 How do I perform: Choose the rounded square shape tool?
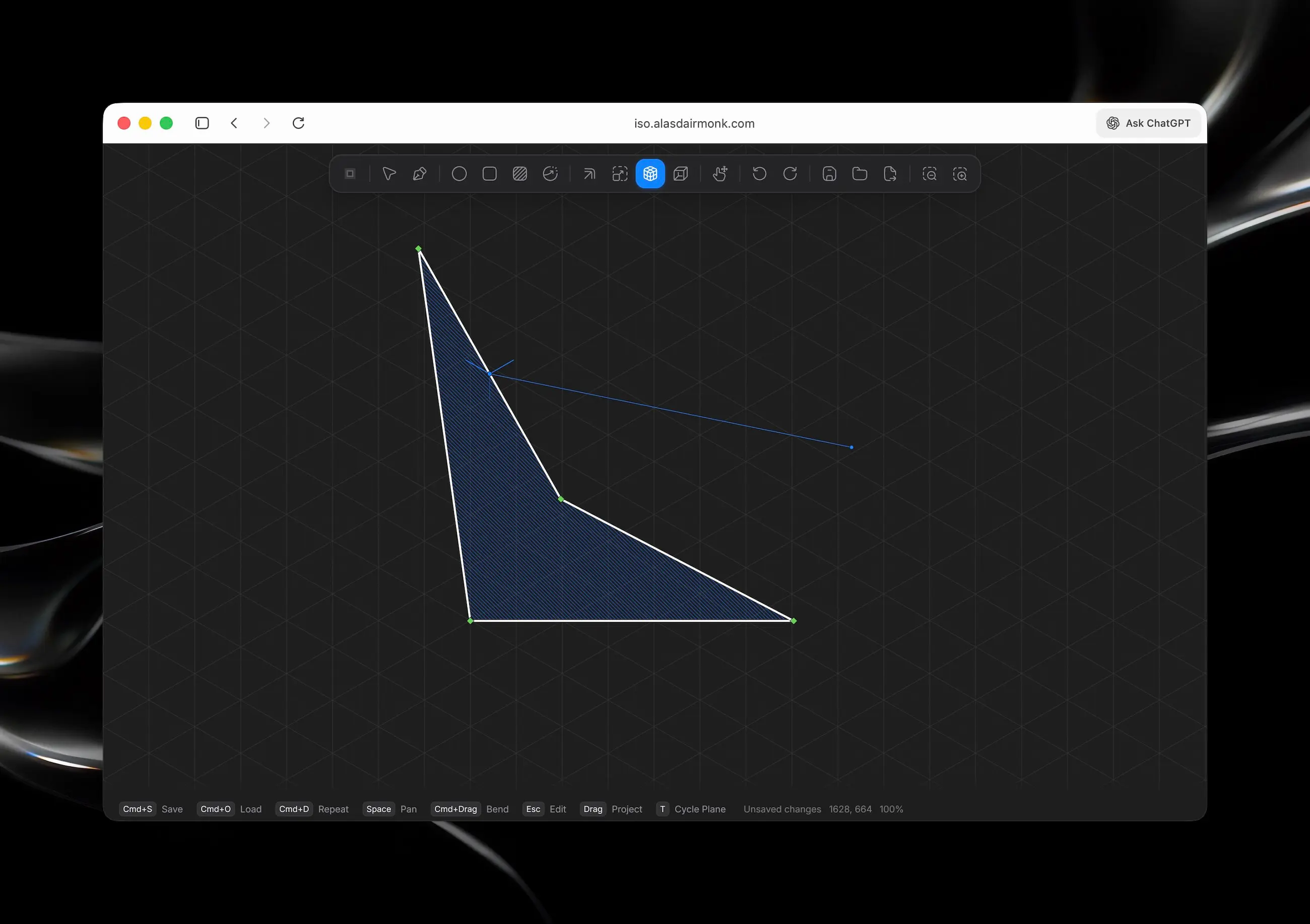pyautogui.click(x=489, y=173)
